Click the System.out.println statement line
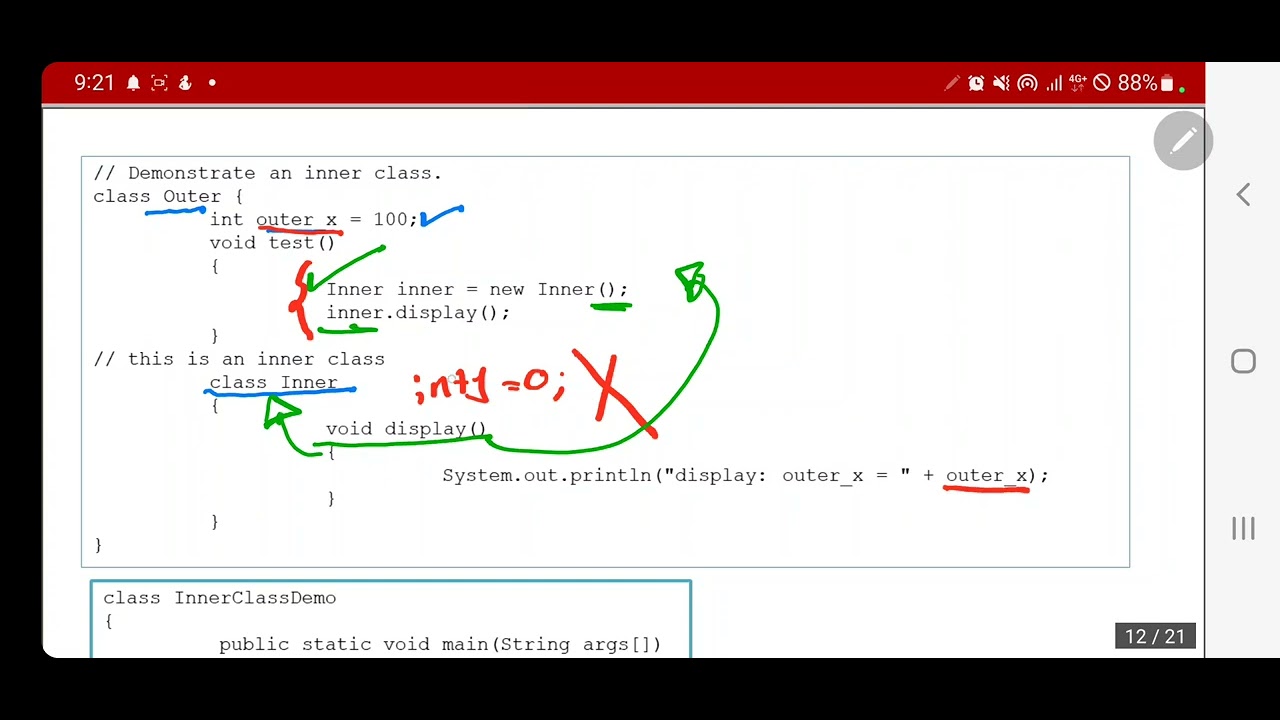The width and height of the screenshot is (1280, 720). click(745, 475)
